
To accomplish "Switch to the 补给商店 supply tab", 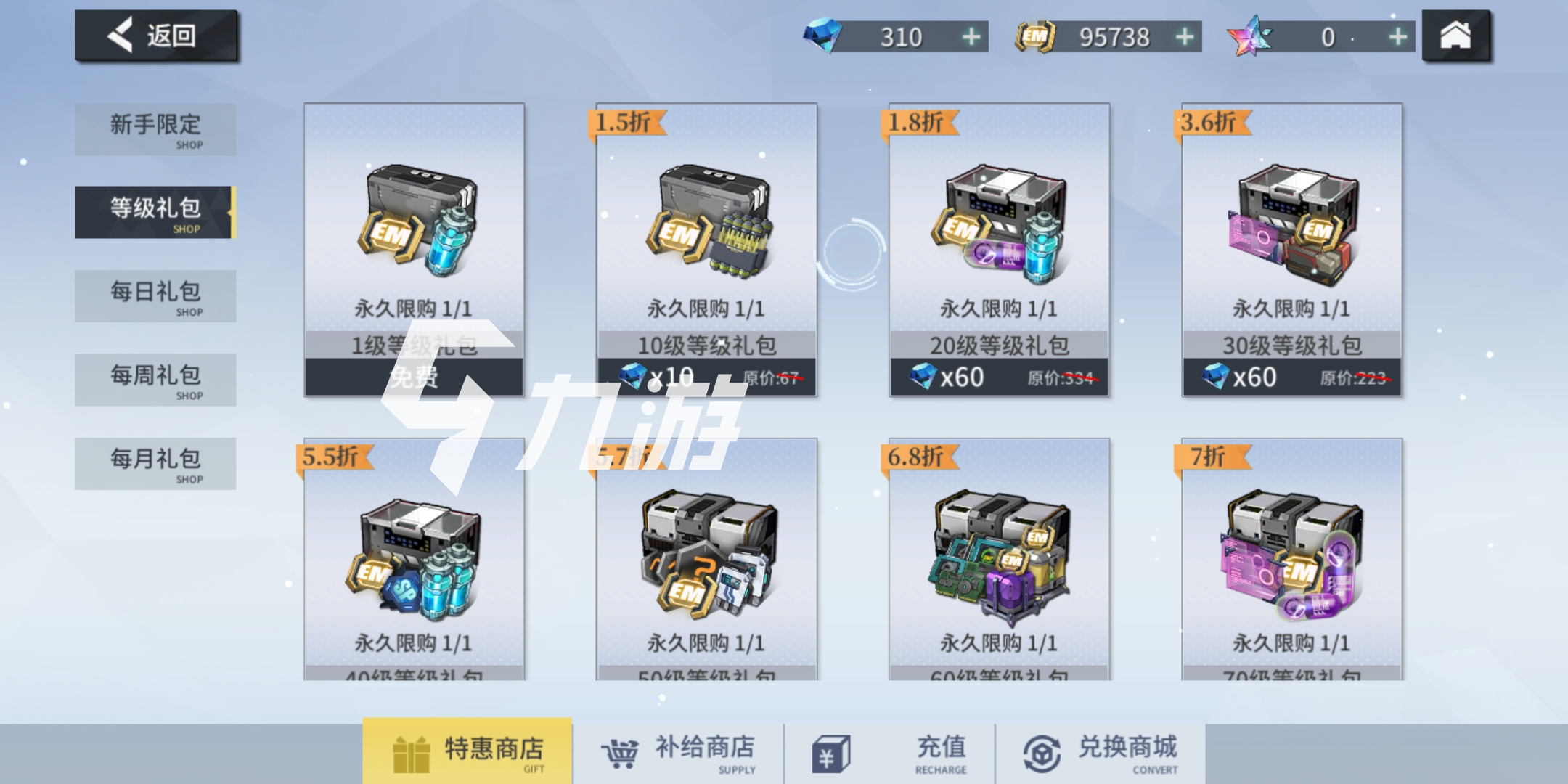I will [x=679, y=754].
